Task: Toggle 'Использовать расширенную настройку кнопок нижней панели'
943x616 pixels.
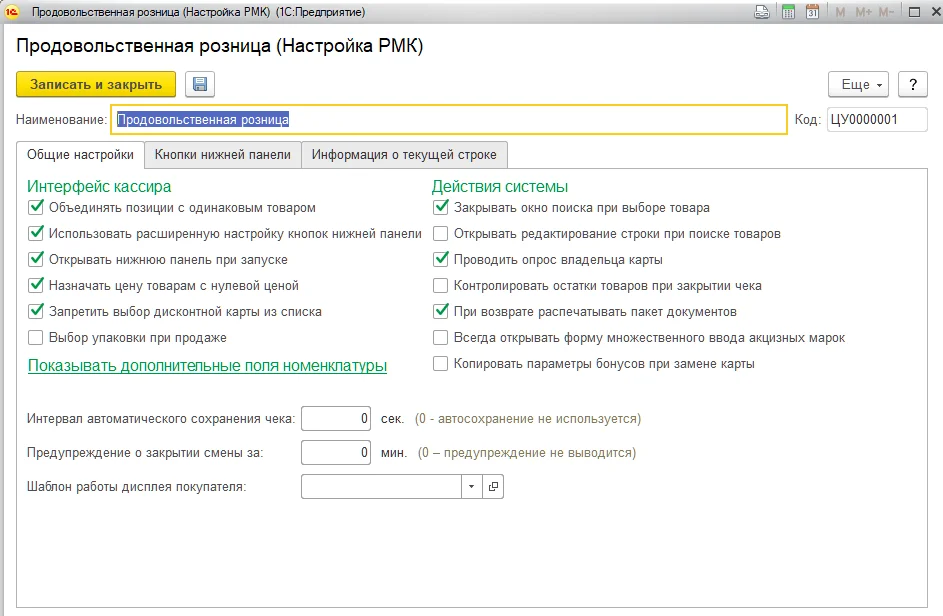Action: click(36, 233)
